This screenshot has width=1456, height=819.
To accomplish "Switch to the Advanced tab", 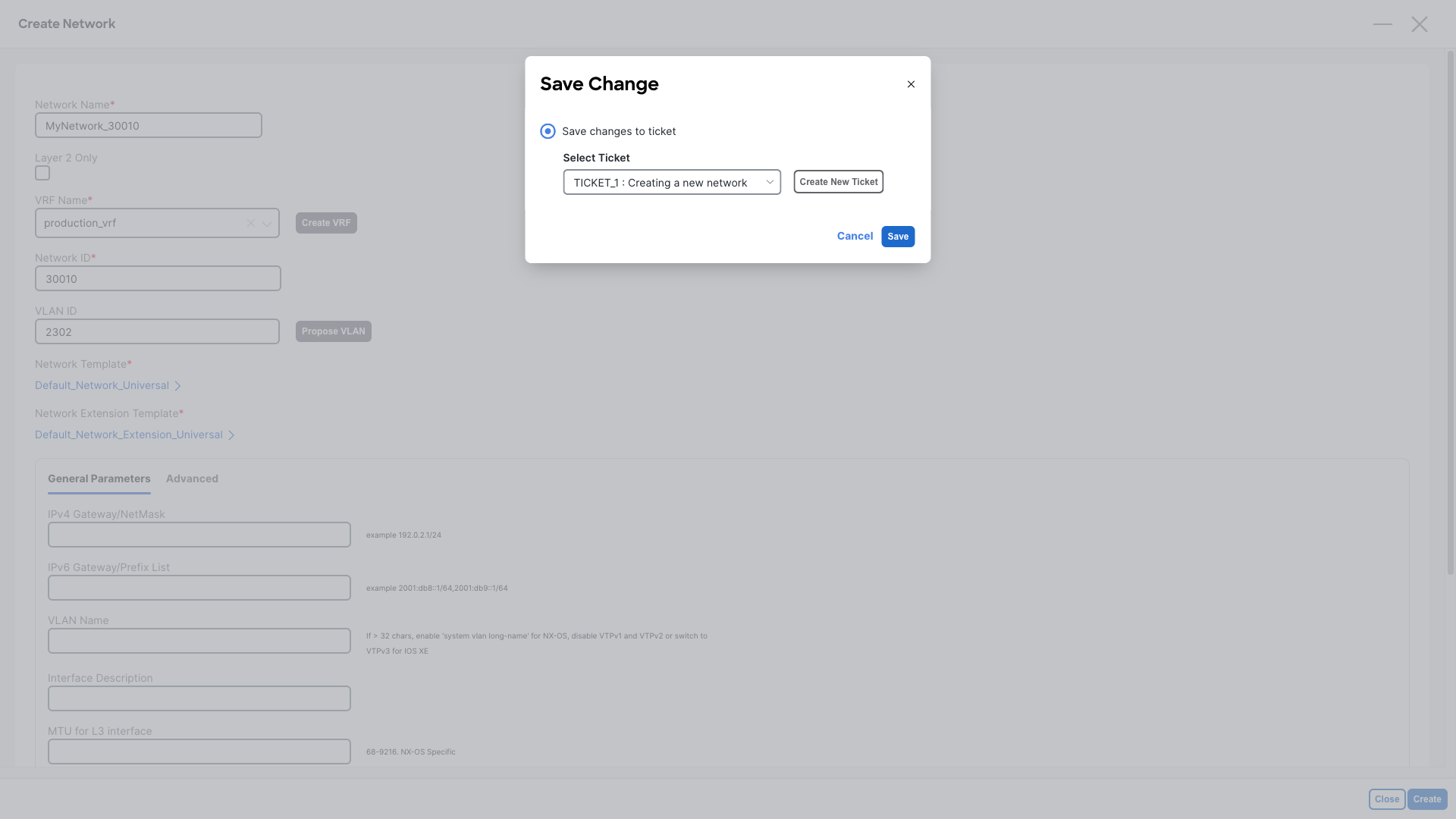I will pos(192,479).
